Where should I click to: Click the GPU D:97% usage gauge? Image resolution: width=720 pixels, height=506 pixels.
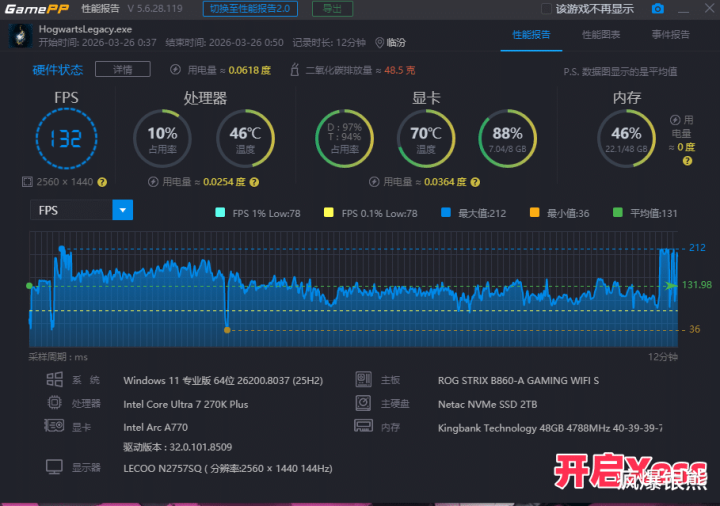[344, 138]
